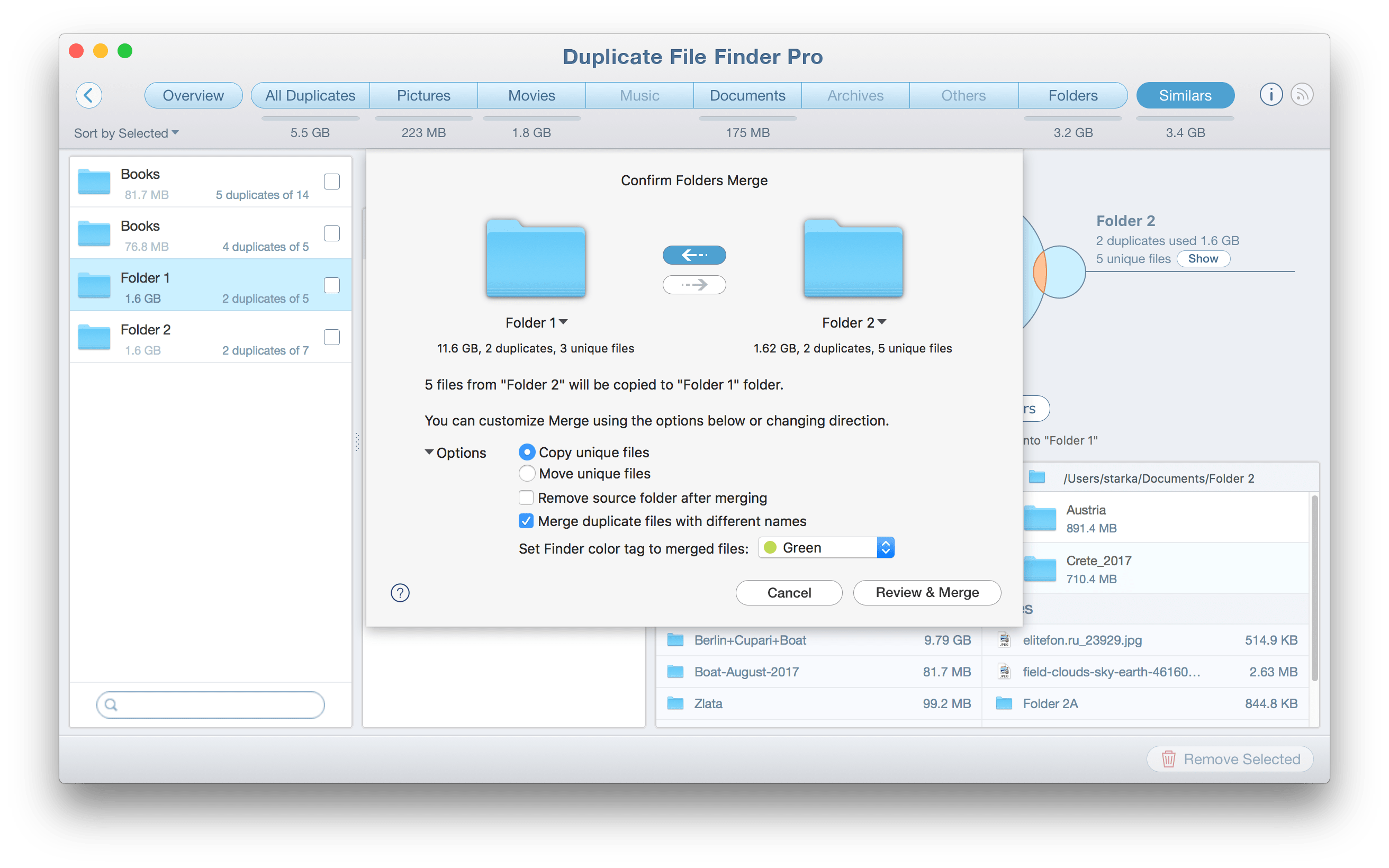Open the info panel via the i icon

pos(1271,94)
